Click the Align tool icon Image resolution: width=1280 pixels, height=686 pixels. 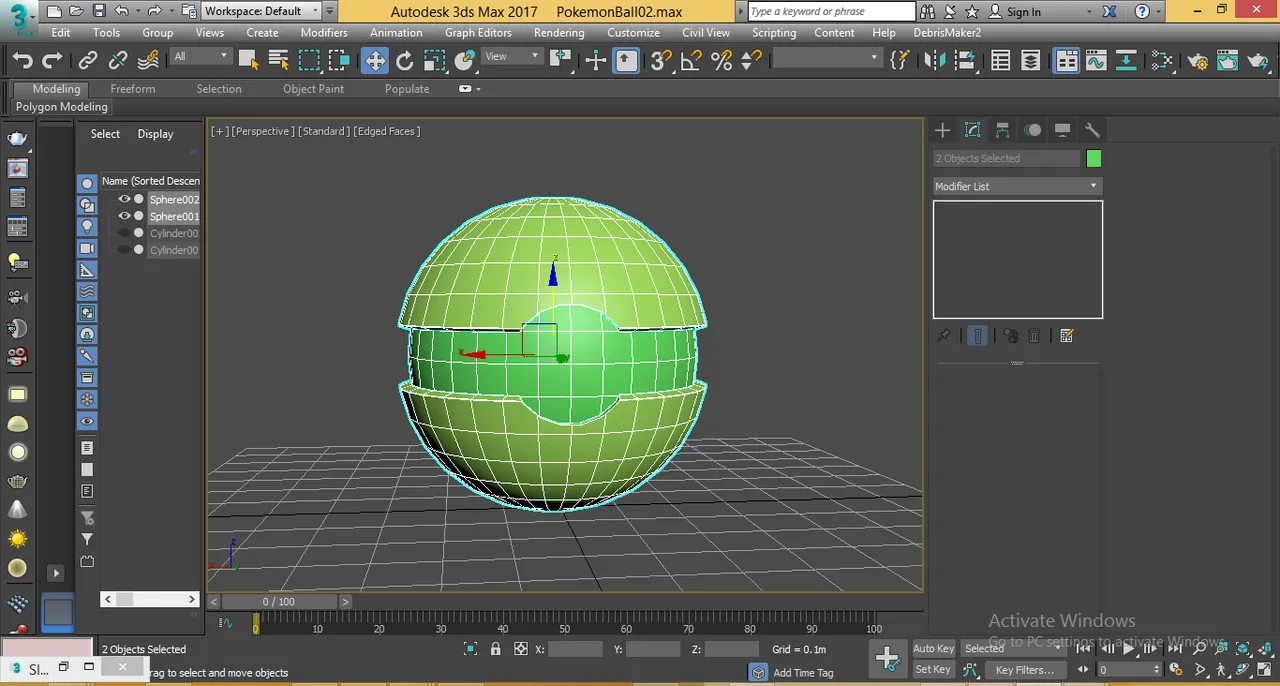pyautogui.click(x=964, y=61)
